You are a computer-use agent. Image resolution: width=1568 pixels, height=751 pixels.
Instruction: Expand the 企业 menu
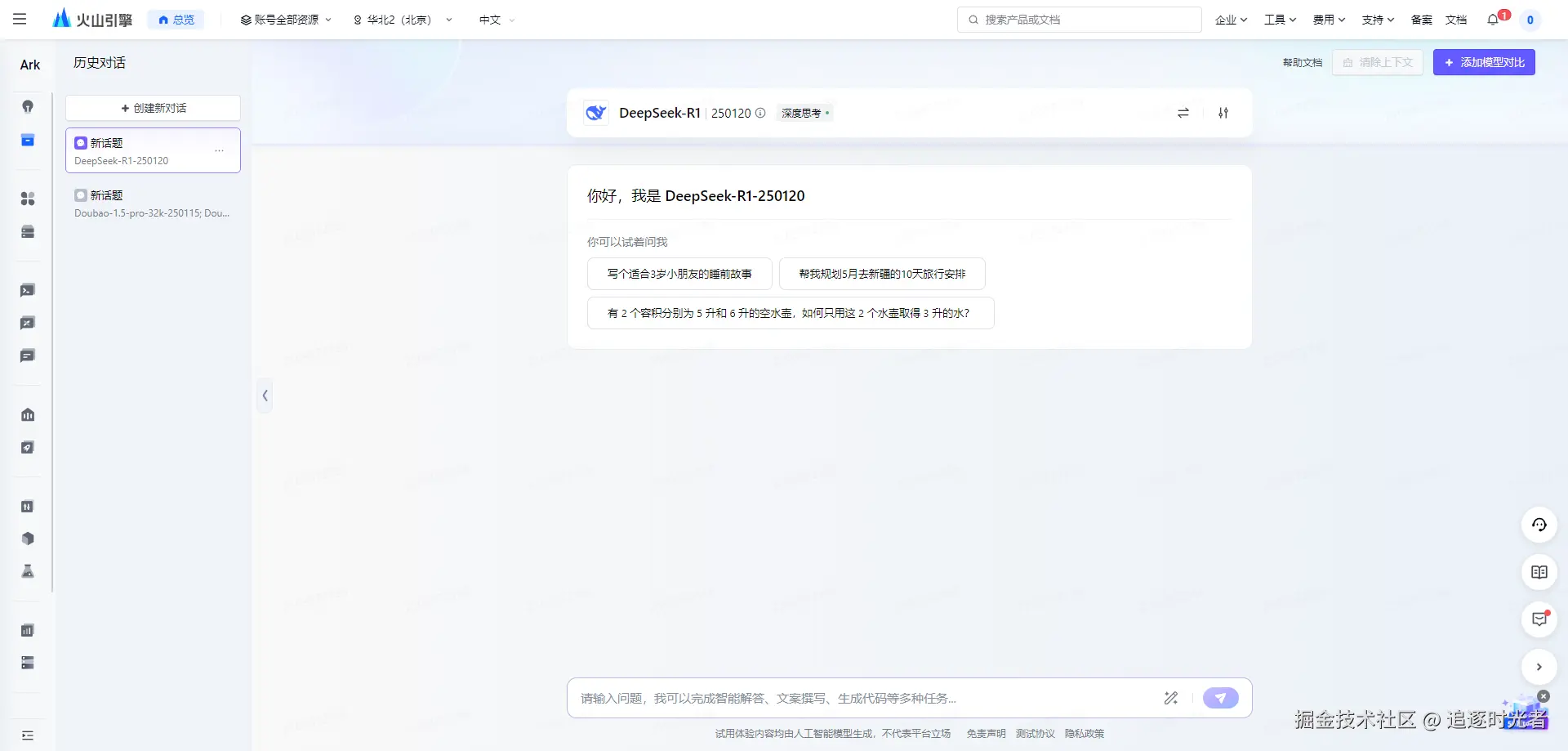tap(1231, 20)
